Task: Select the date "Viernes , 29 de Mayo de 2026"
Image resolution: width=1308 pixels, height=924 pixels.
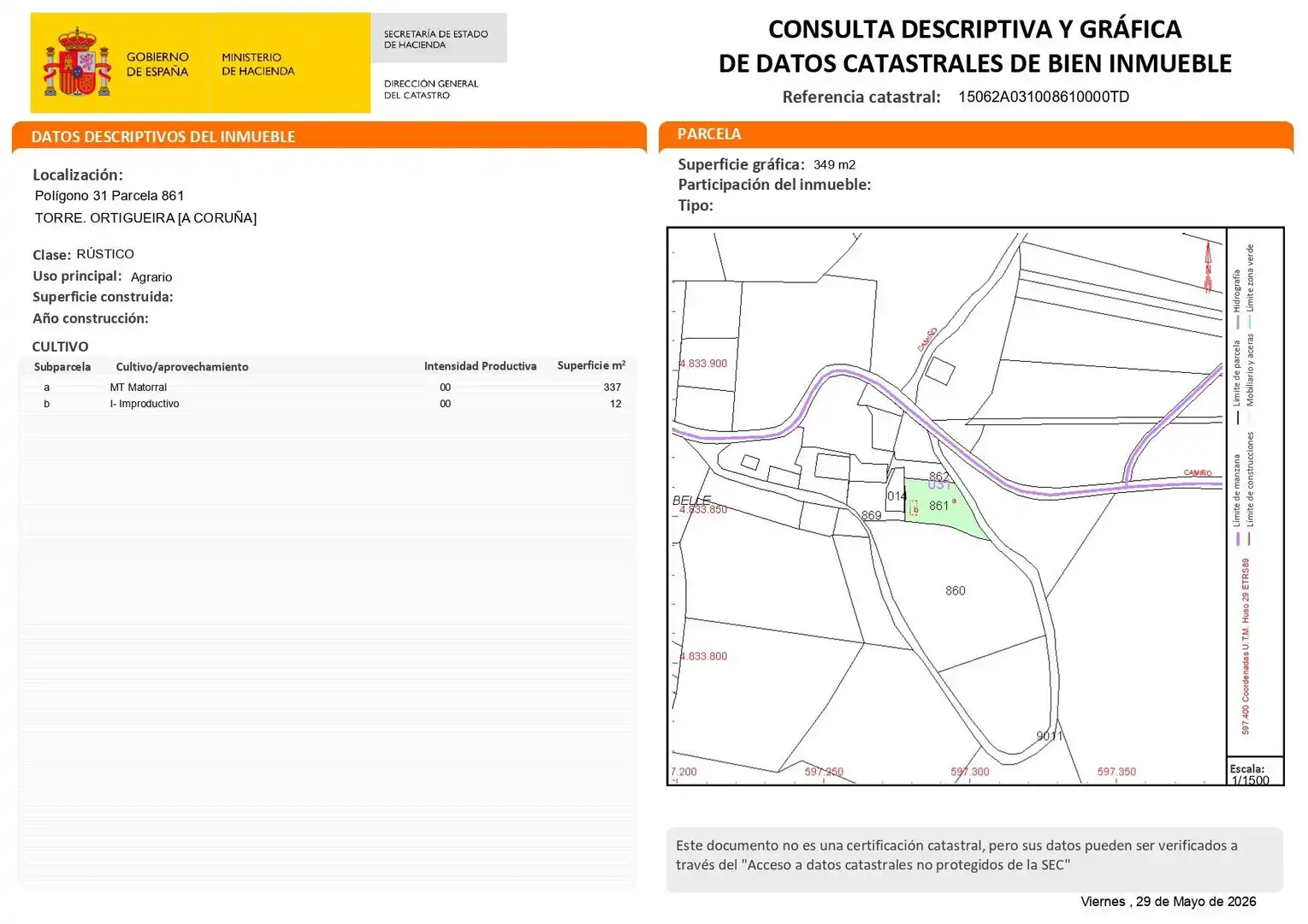Action: (1169, 902)
